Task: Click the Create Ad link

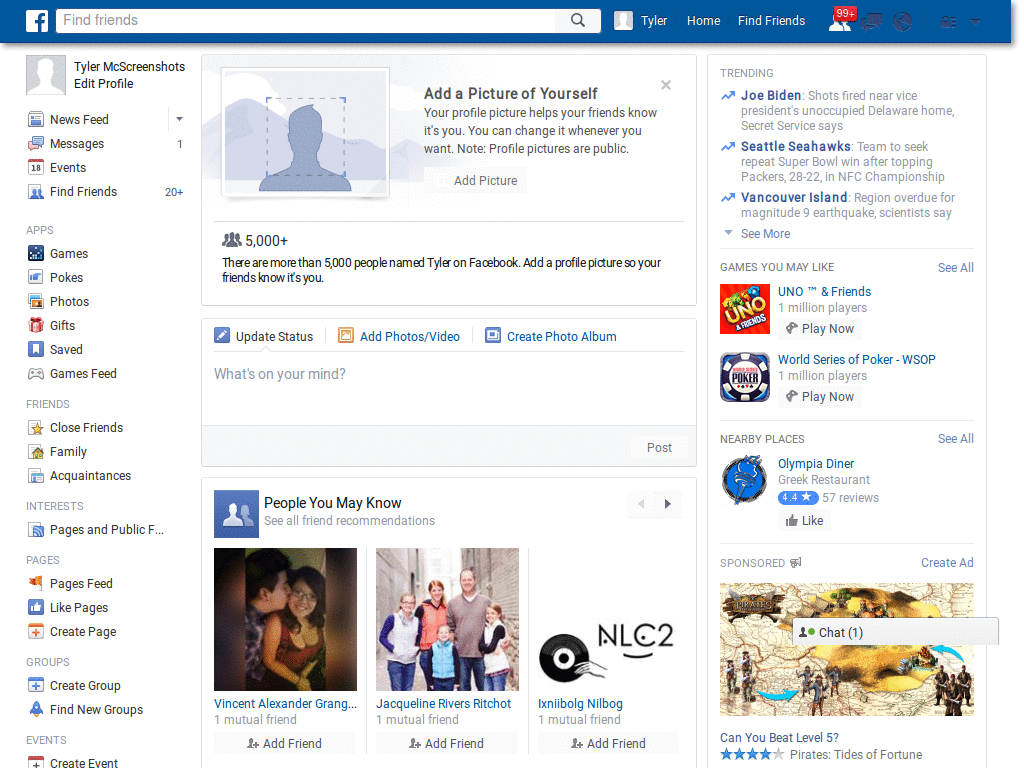Action: coord(947,563)
